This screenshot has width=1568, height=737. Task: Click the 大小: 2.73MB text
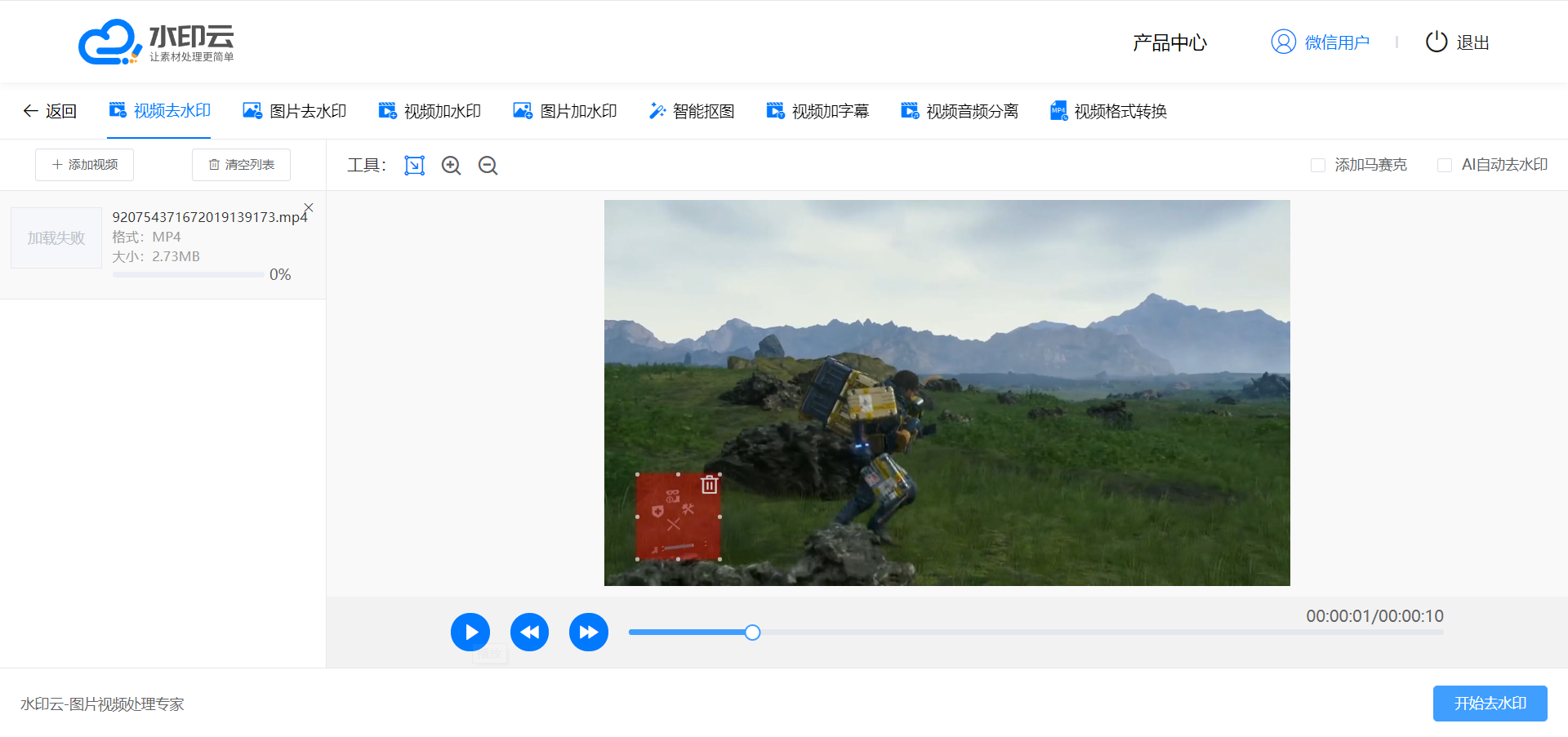click(x=156, y=256)
